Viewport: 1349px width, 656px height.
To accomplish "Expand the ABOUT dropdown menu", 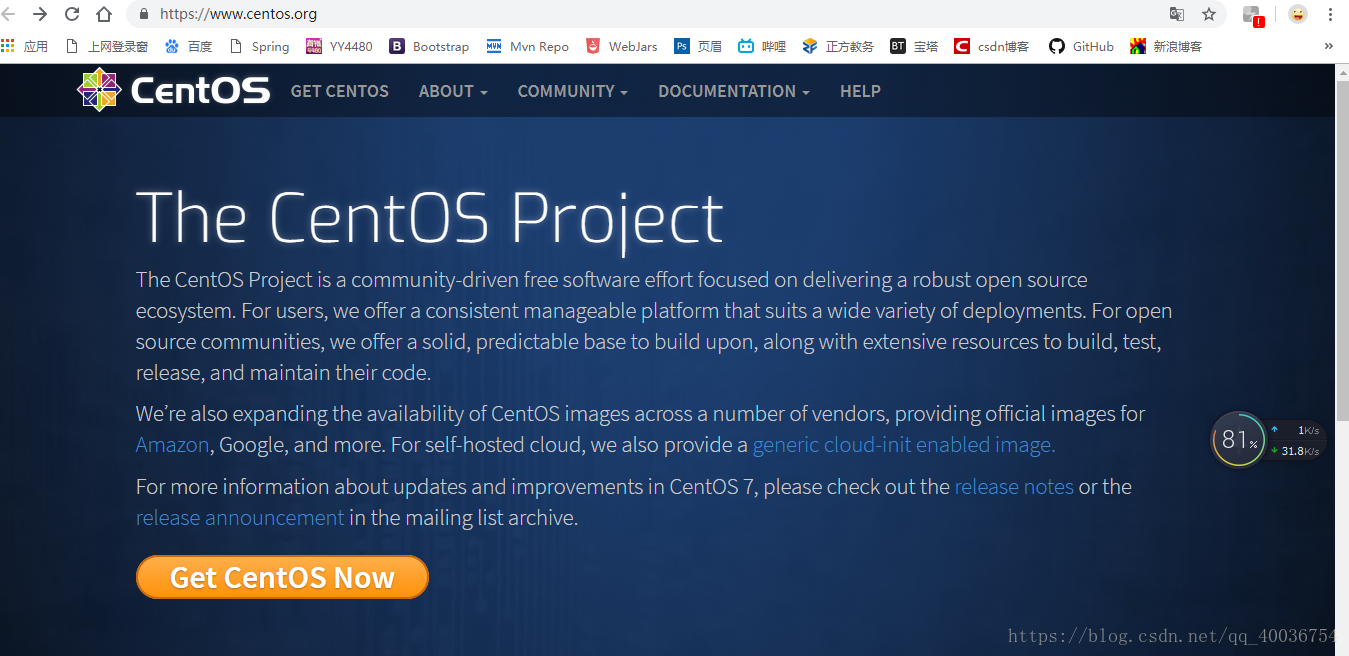I will click(x=453, y=91).
